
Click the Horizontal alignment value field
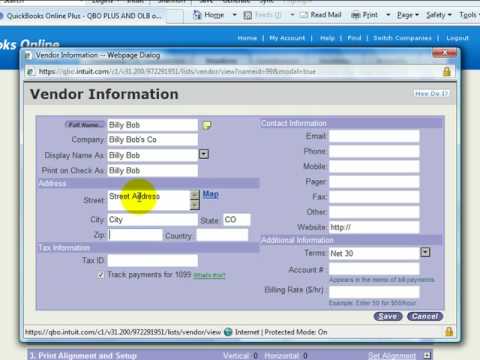pyautogui.click(x=305, y=356)
